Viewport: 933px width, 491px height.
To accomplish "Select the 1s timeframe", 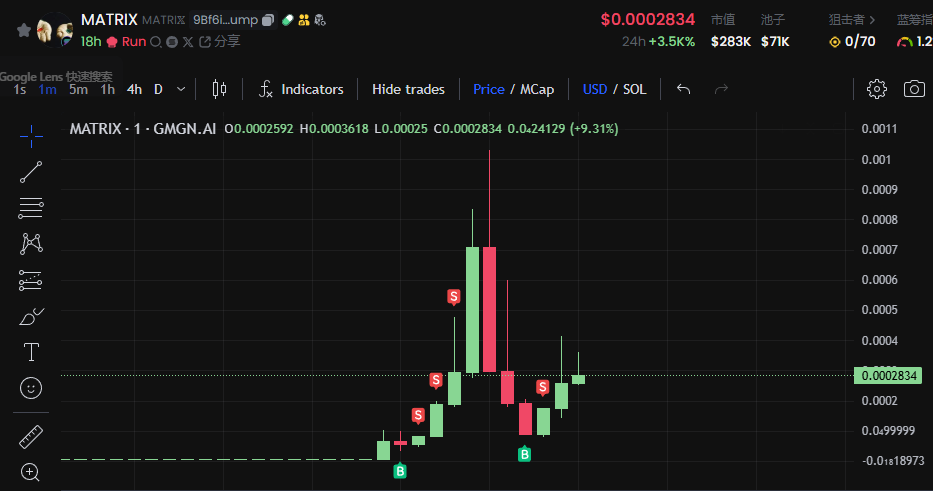I will tap(20, 89).
